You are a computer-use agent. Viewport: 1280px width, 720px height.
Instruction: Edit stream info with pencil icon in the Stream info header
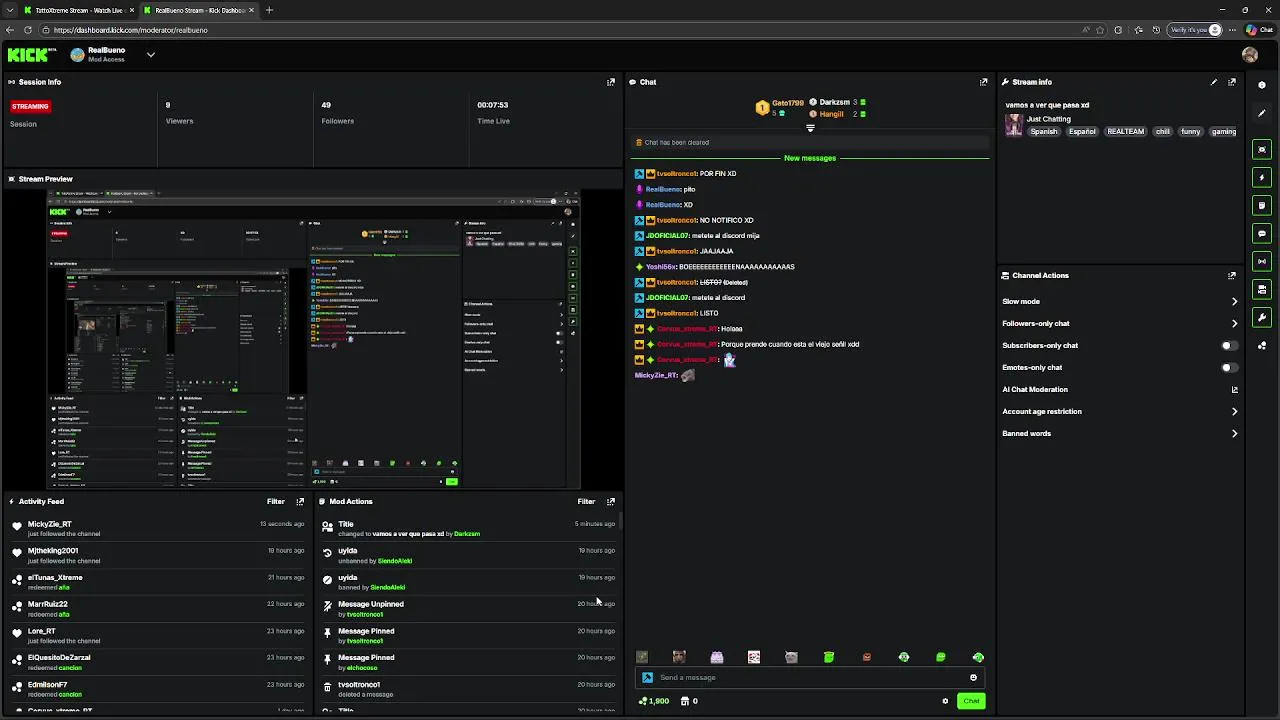(1214, 82)
